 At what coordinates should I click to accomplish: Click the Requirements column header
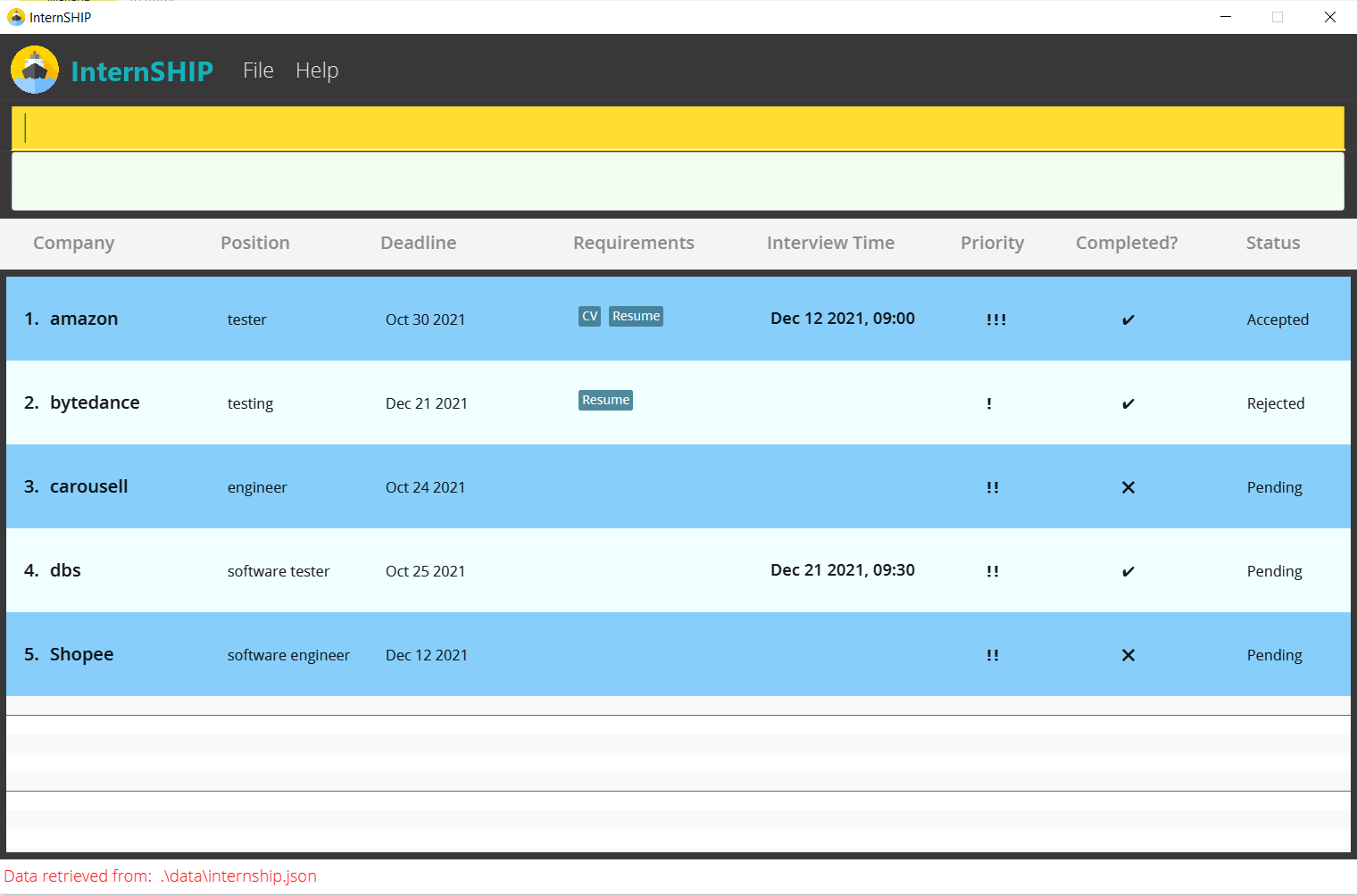[x=634, y=243]
